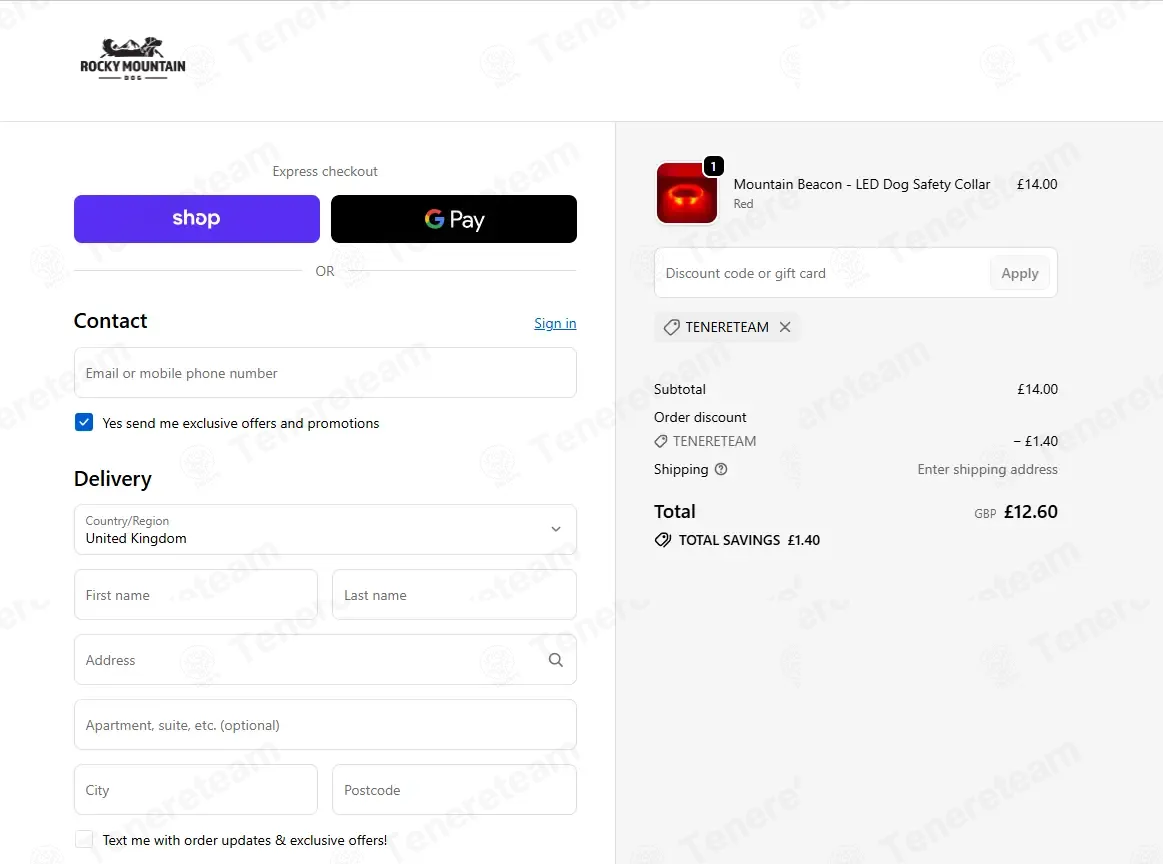Pay with Google Pay express button

[x=454, y=219]
